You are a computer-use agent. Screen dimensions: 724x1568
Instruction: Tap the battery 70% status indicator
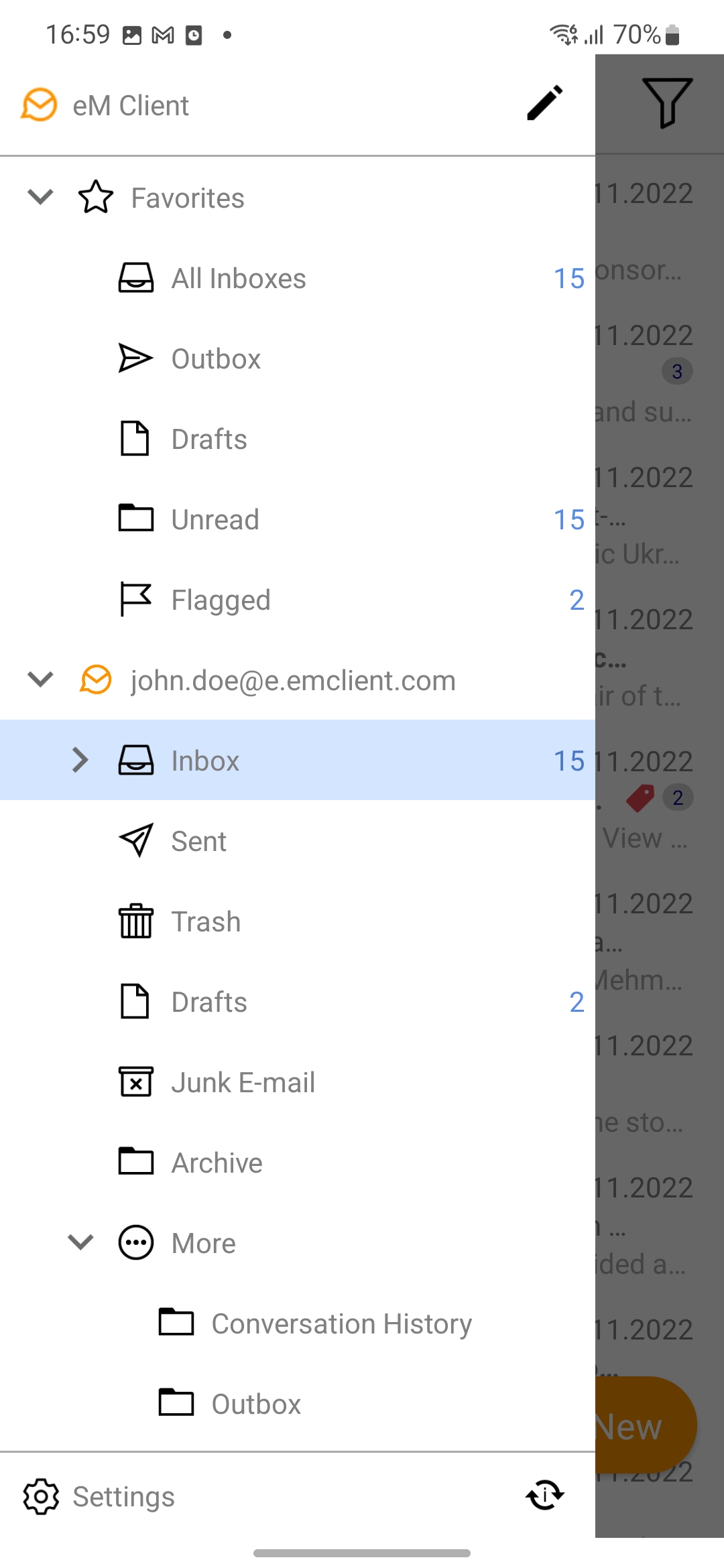(647, 34)
